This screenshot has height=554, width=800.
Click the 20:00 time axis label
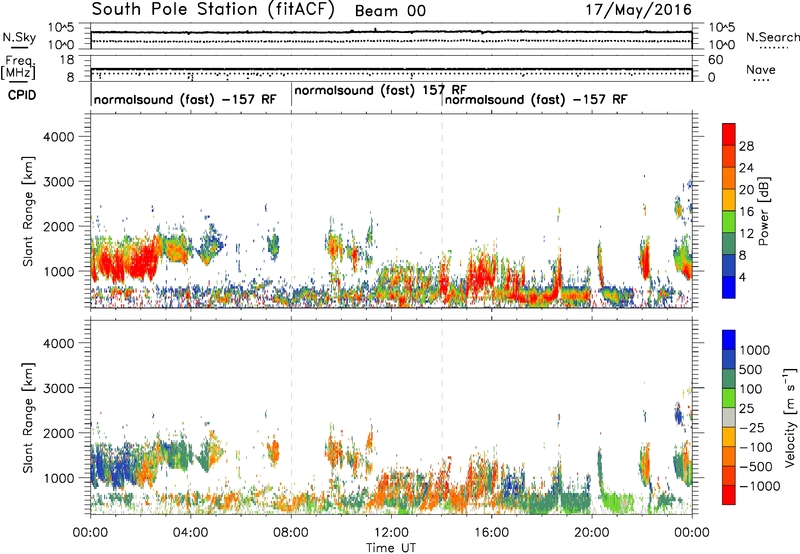pyautogui.click(x=591, y=533)
